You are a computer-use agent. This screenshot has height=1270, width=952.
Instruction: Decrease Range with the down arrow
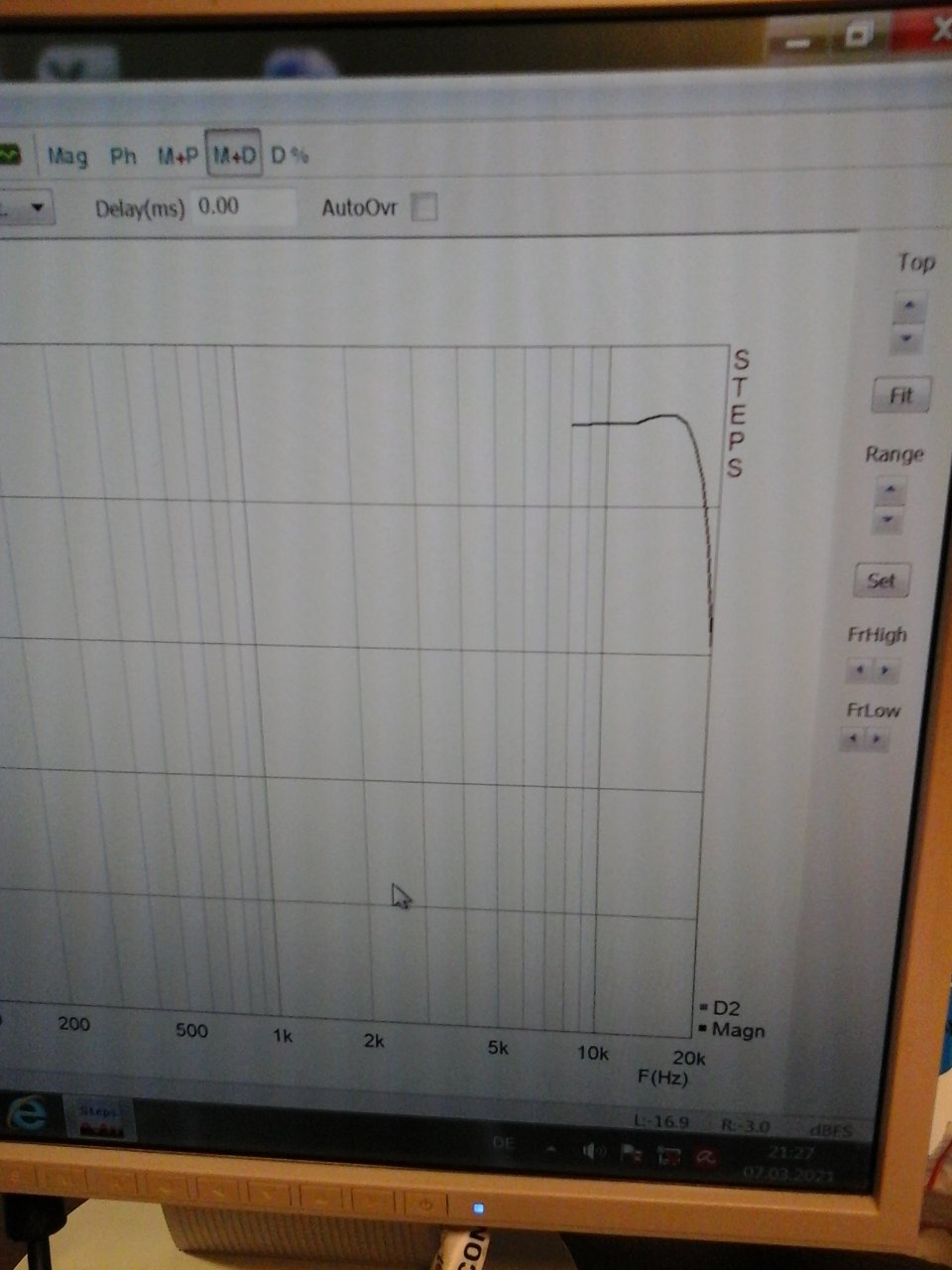tap(890, 519)
